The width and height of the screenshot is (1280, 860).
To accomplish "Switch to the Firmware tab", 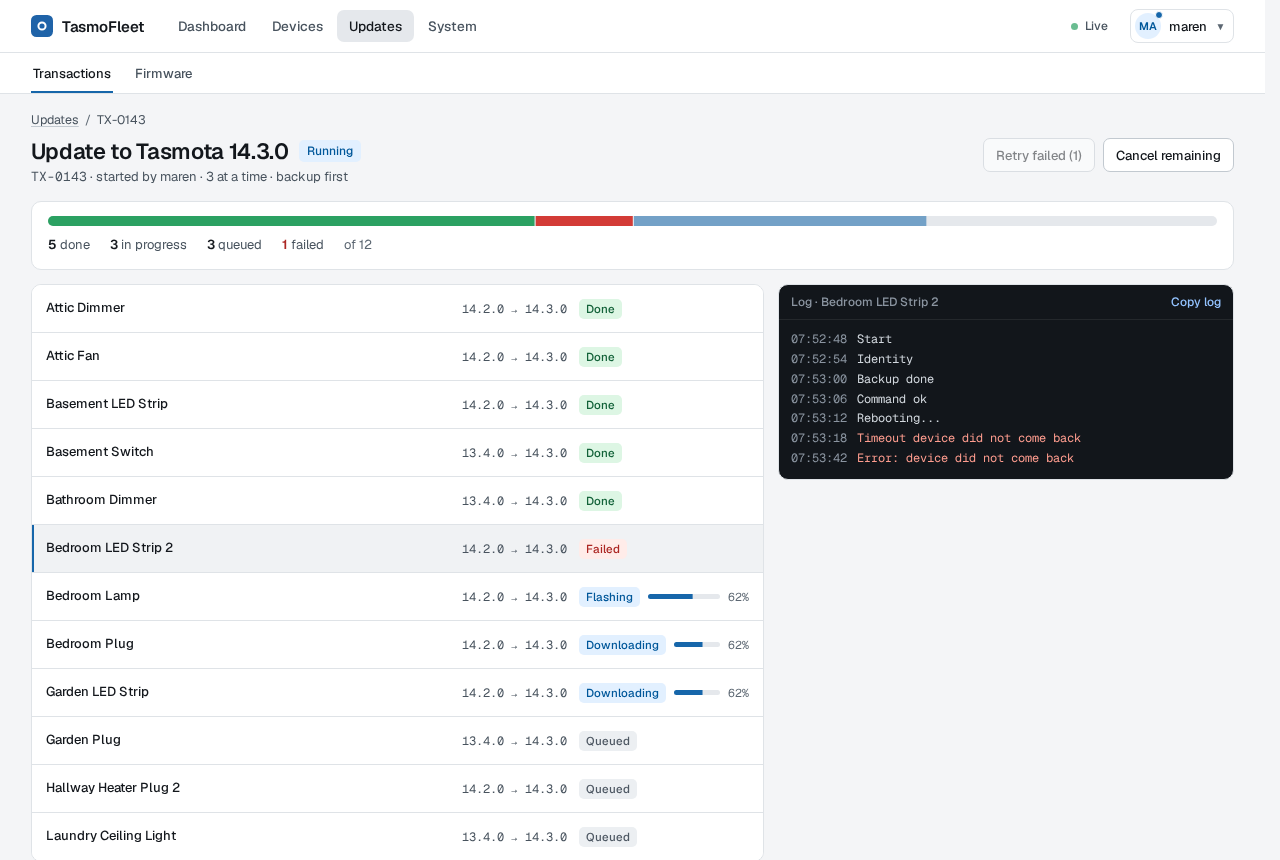I will coord(164,73).
